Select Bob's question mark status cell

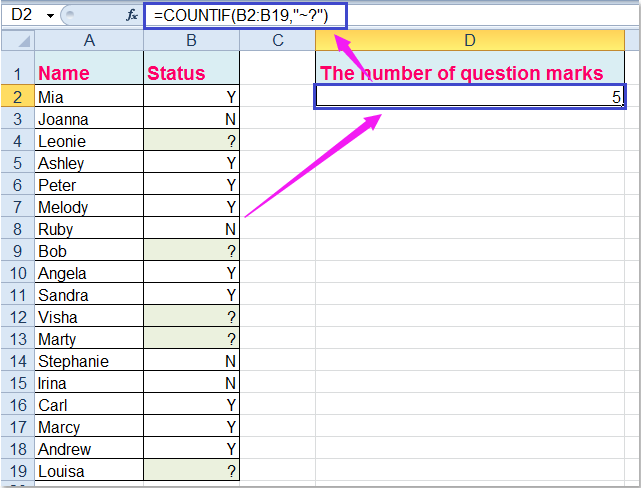click(191, 251)
